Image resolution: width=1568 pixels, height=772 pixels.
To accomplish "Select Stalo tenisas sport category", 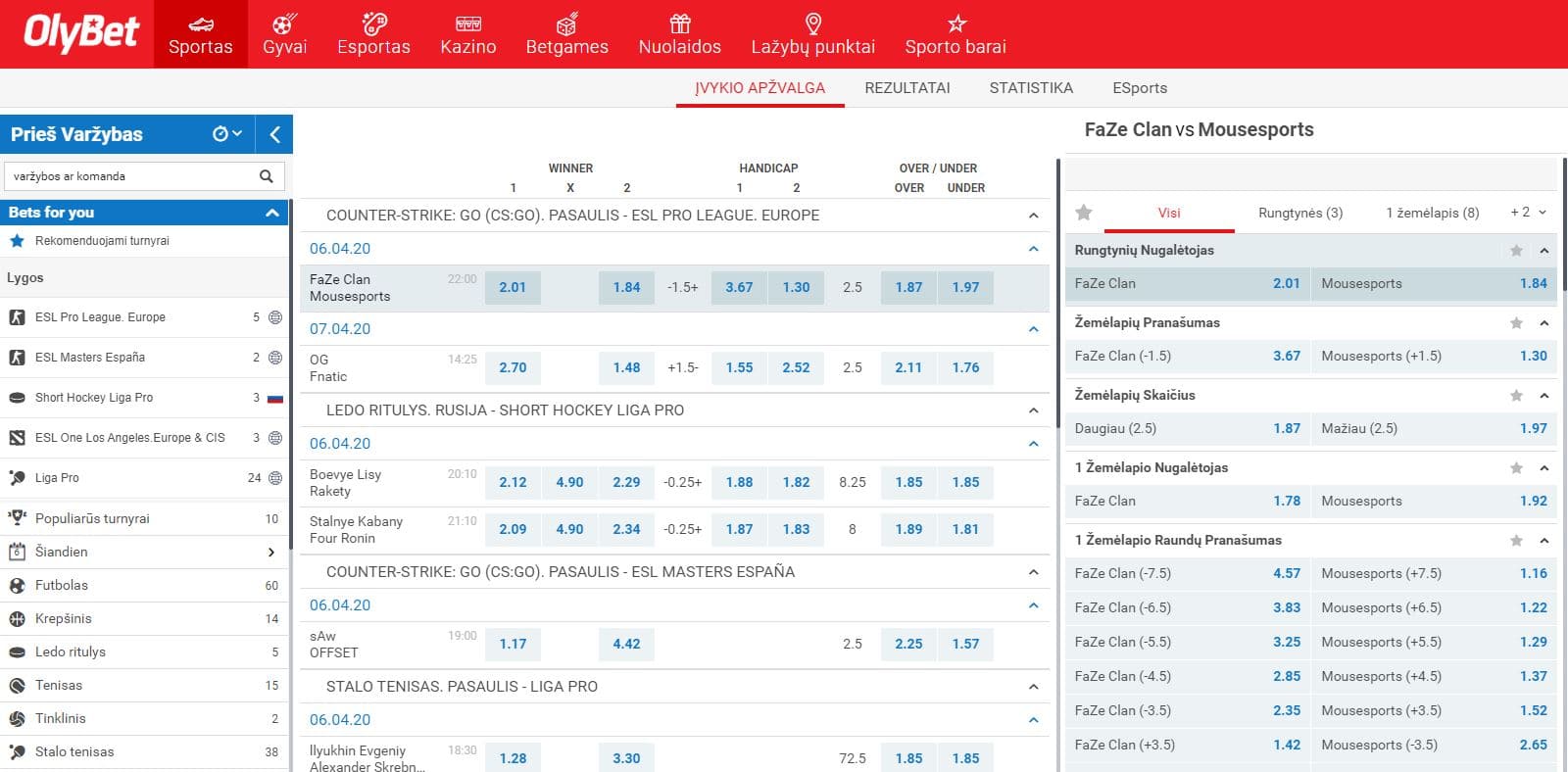I will click(x=145, y=751).
